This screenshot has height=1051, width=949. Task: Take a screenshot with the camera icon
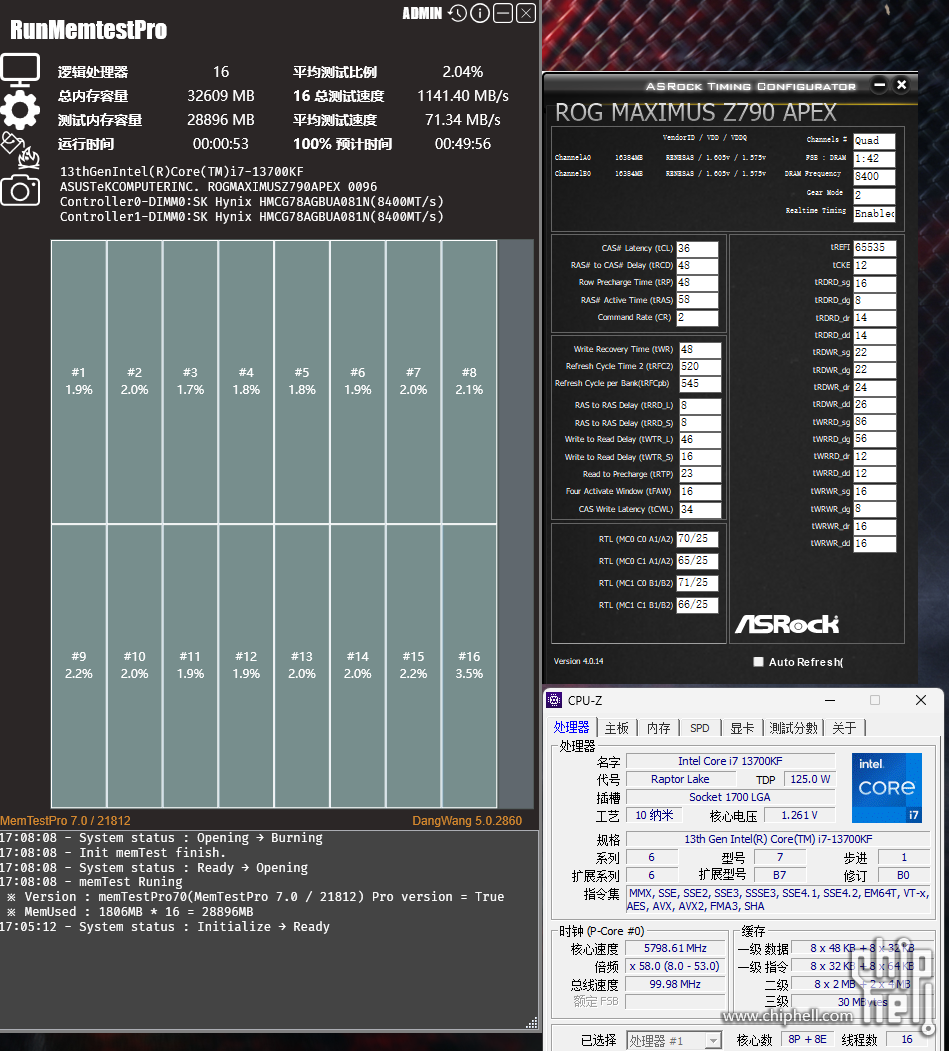tap(20, 191)
